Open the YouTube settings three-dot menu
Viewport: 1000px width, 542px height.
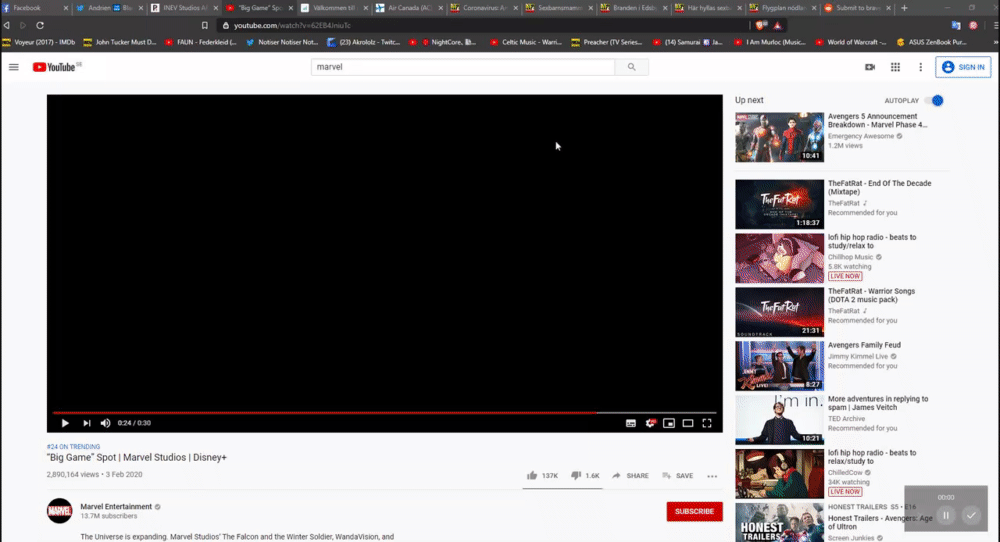(x=920, y=67)
